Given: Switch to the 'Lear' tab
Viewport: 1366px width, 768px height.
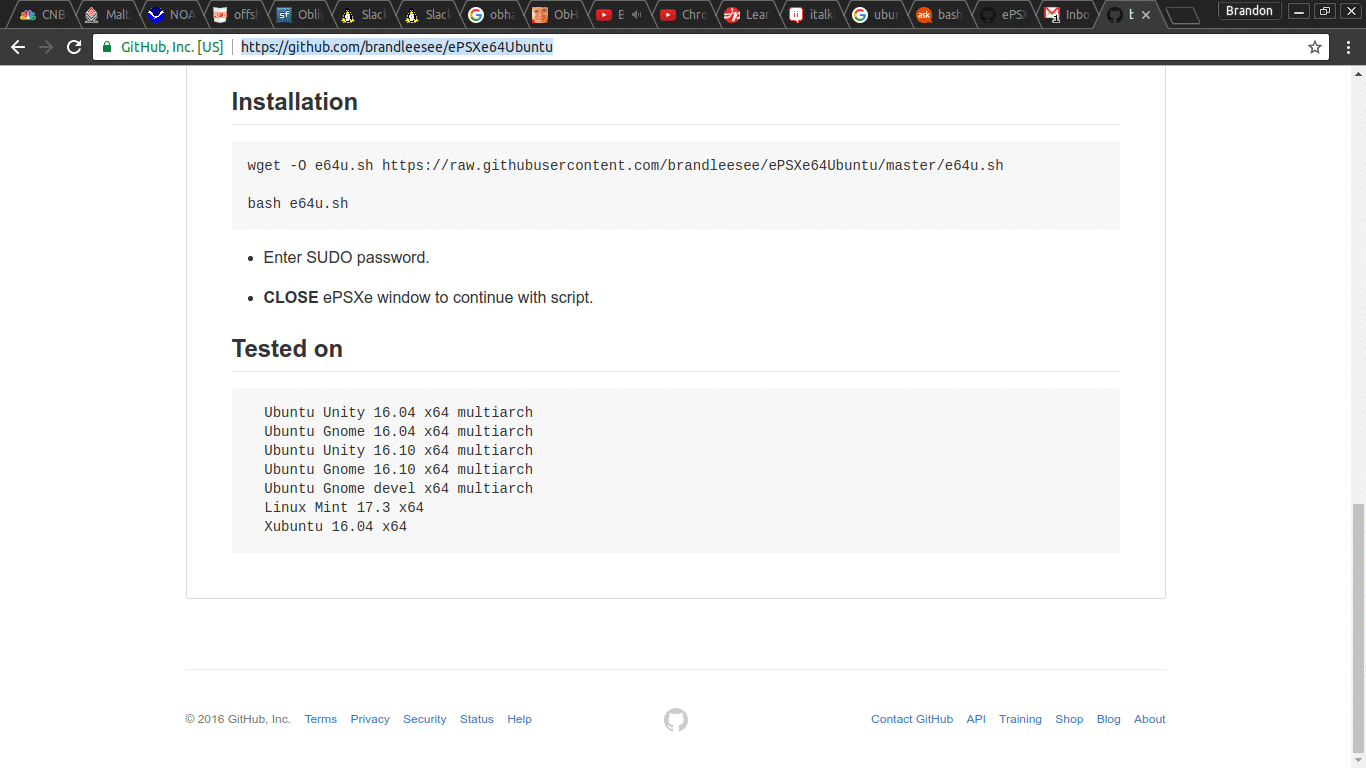Looking at the screenshot, I should coord(746,15).
